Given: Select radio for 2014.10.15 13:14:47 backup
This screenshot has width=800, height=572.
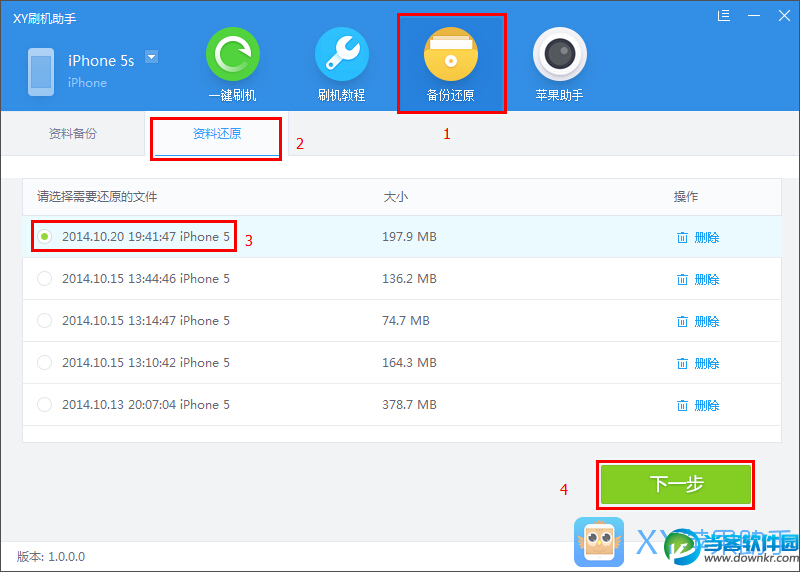Looking at the screenshot, I should click(44, 320).
